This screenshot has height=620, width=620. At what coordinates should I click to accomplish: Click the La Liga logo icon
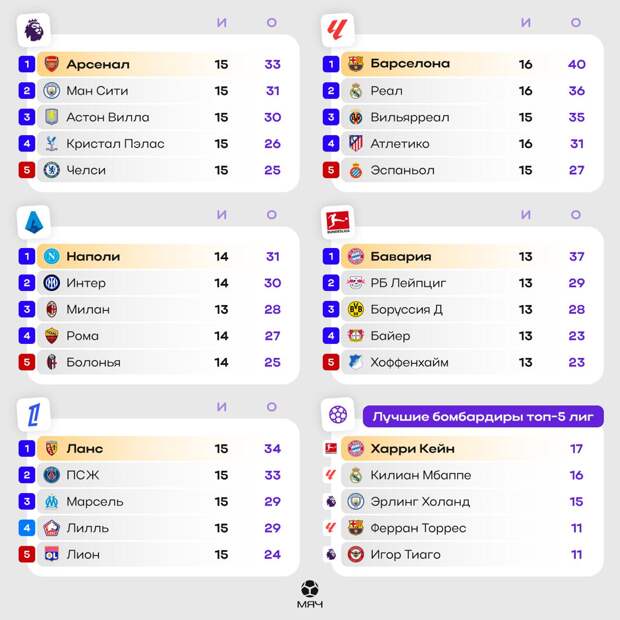[x=338, y=29]
